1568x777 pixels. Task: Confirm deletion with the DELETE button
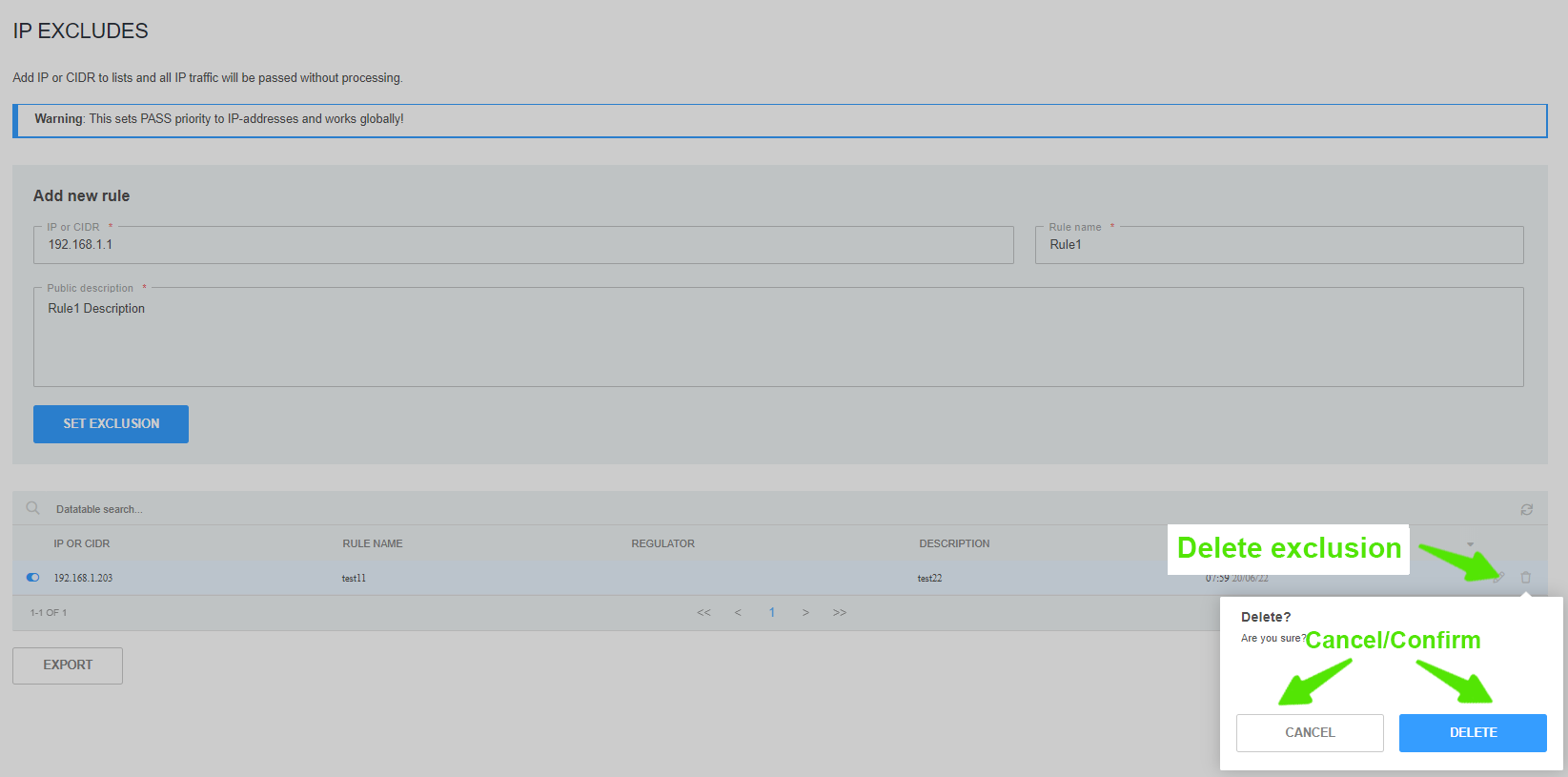point(1472,732)
